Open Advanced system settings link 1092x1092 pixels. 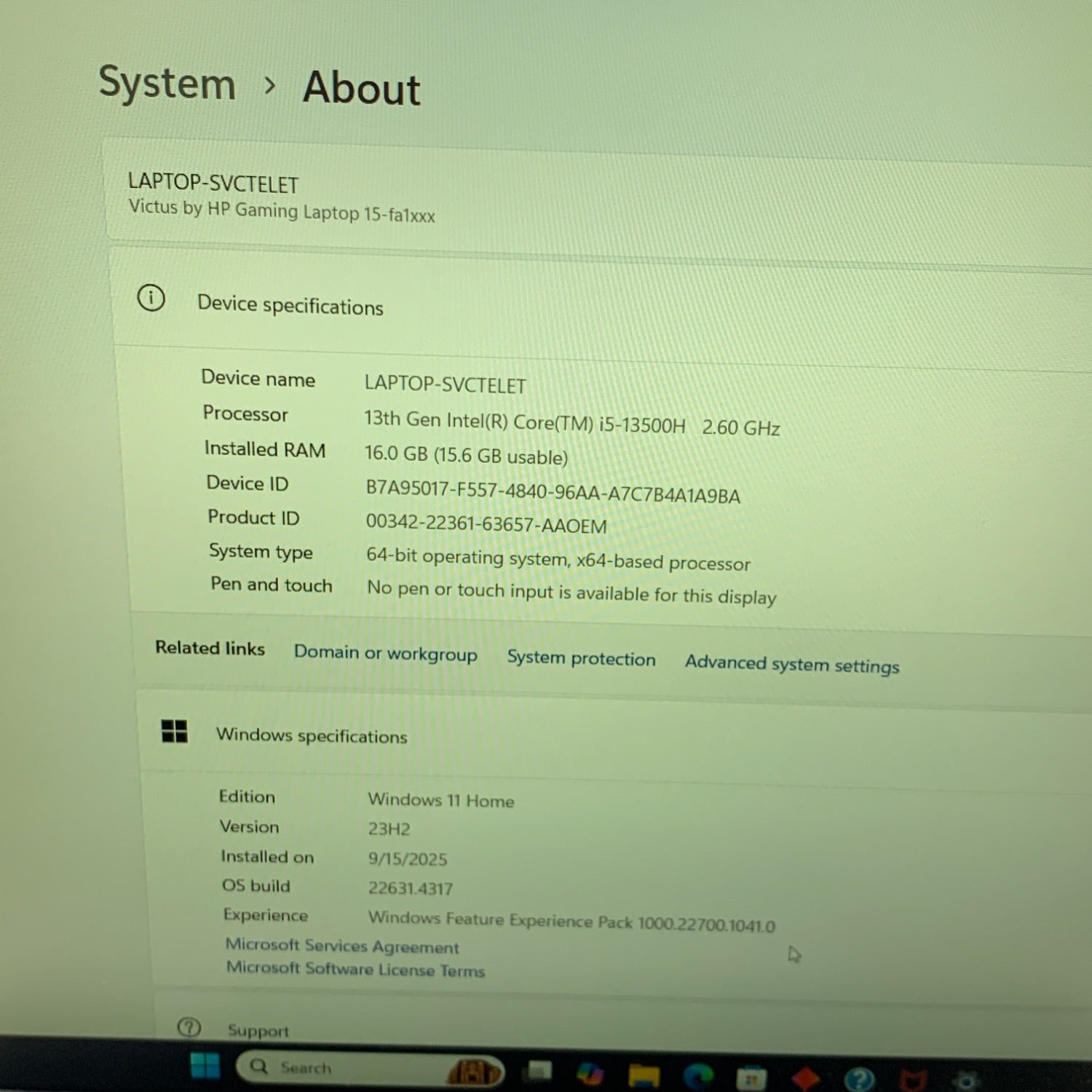(791, 664)
